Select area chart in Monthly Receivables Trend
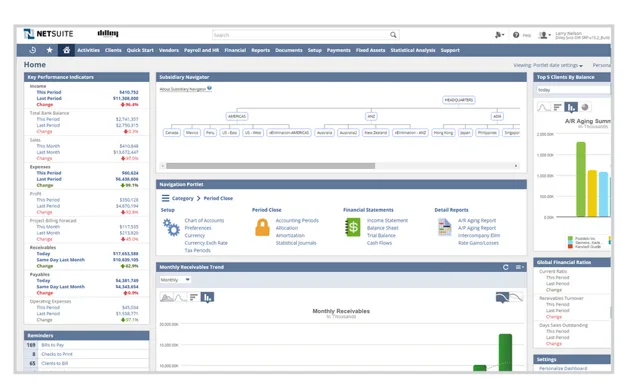This screenshot has width=628, height=389. pyautogui.click(x=167, y=297)
